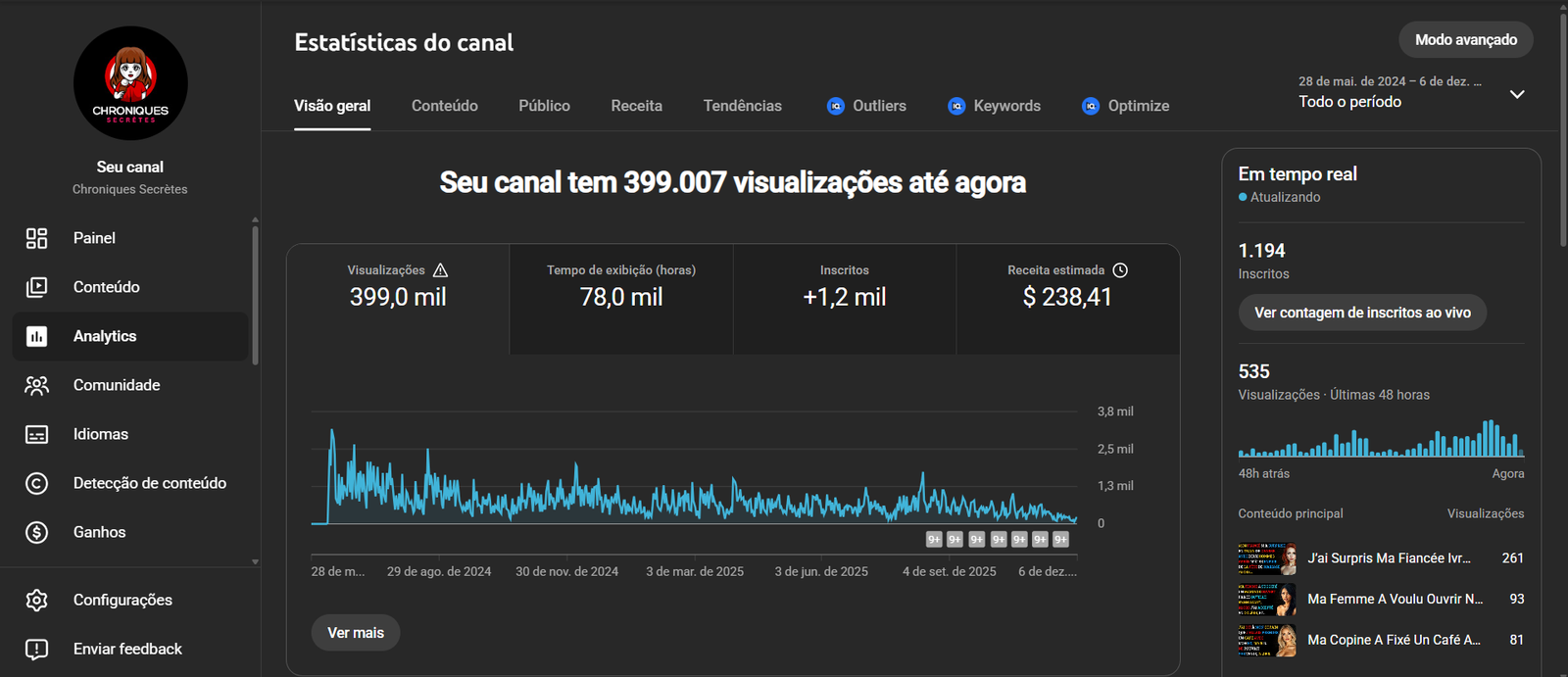1568x677 pixels.
Task: Click the Enviar feedback icon
Action: [x=36, y=649]
